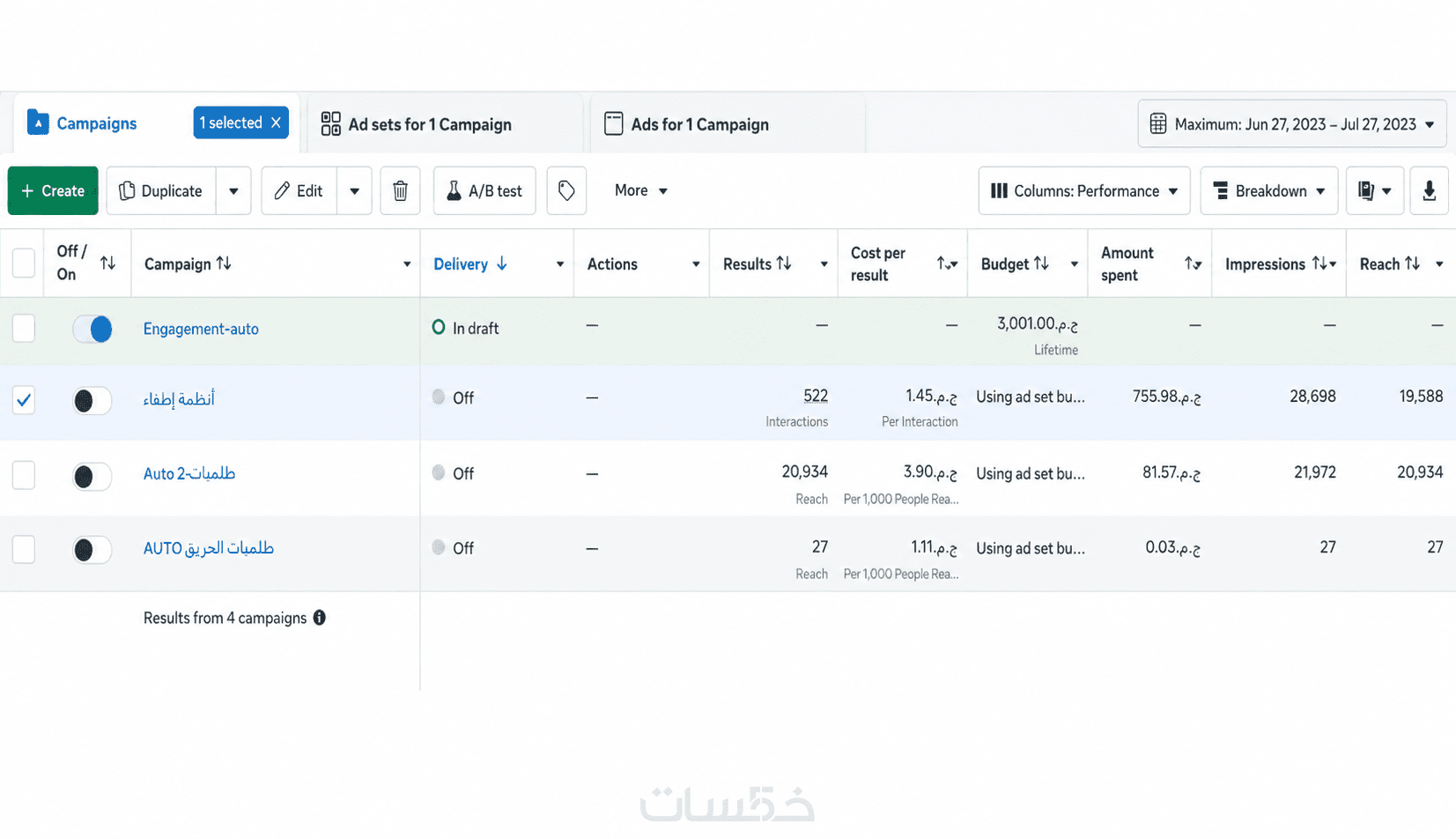Open Campaign column header dropdown arrow
The height and width of the screenshot is (839, 1456).
[x=406, y=264]
